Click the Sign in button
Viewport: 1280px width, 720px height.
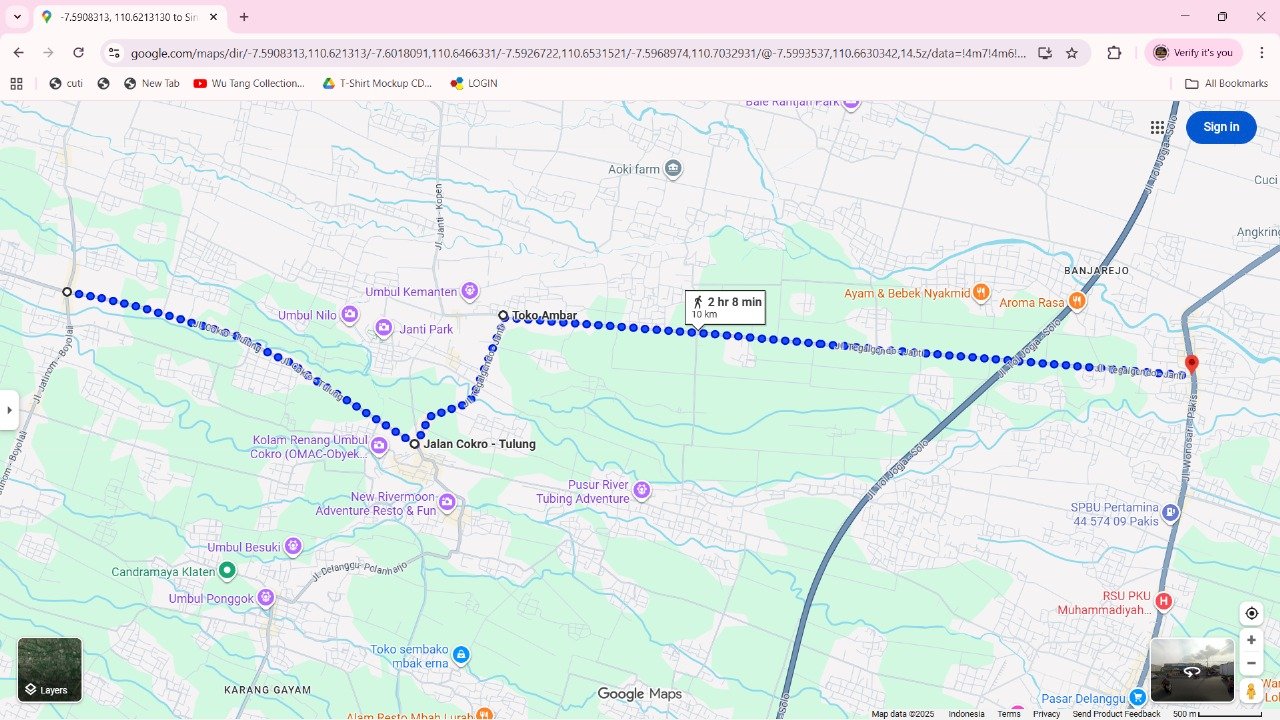1221,127
